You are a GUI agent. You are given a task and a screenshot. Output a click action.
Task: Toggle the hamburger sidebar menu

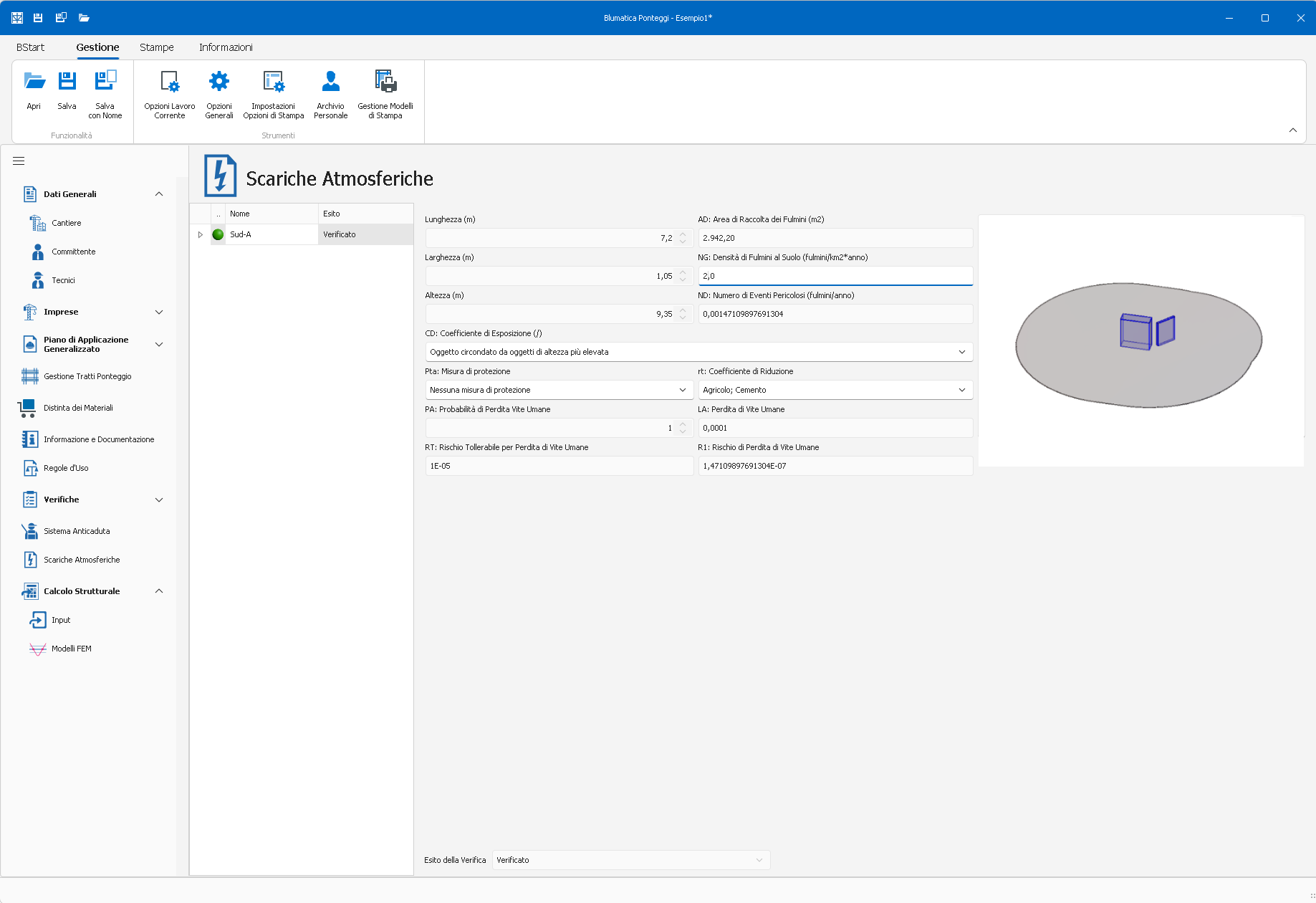point(19,161)
